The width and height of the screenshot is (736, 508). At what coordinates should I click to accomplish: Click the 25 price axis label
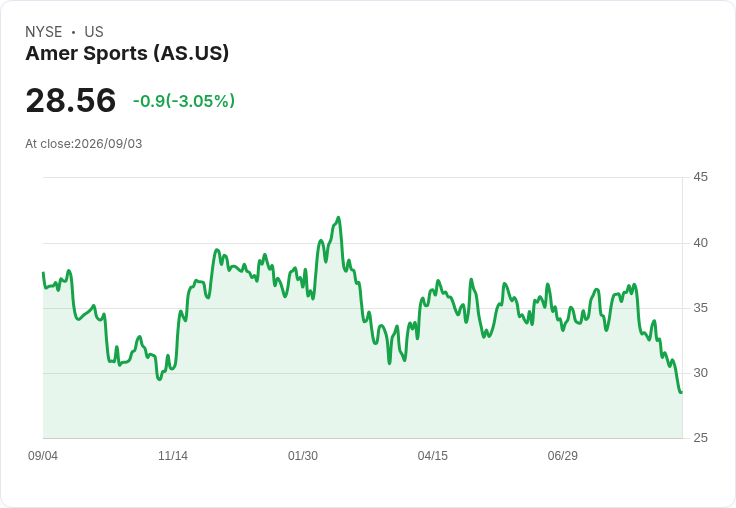(x=700, y=438)
